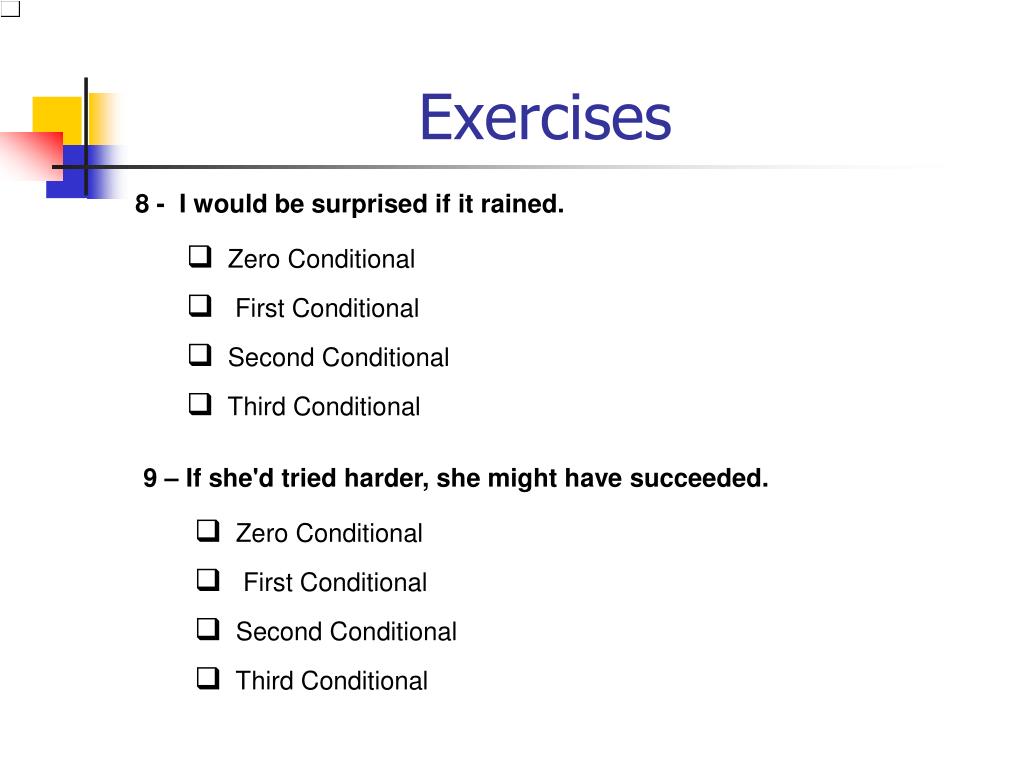Screen dimensions: 1024x768
Task: Click 'Second Conditional' label under question 8
Action: pyautogui.click(x=338, y=358)
